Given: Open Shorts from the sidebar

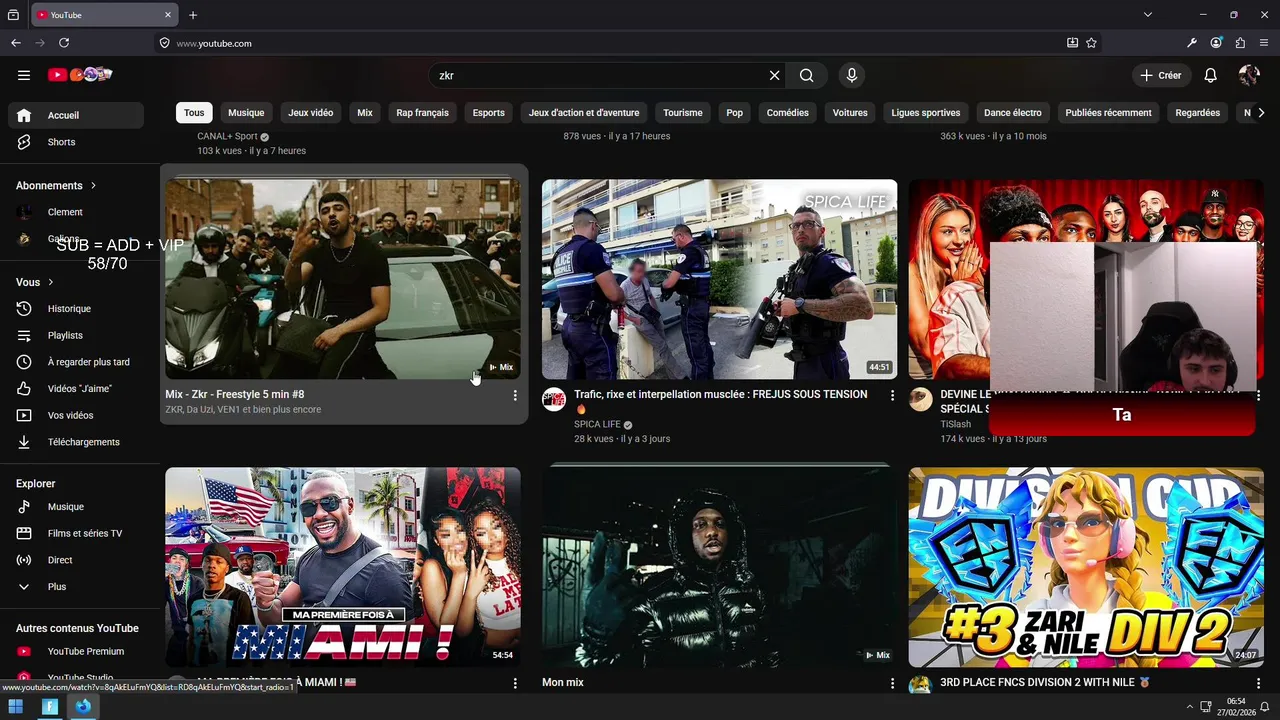Looking at the screenshot, I should [x=76, y=142].
